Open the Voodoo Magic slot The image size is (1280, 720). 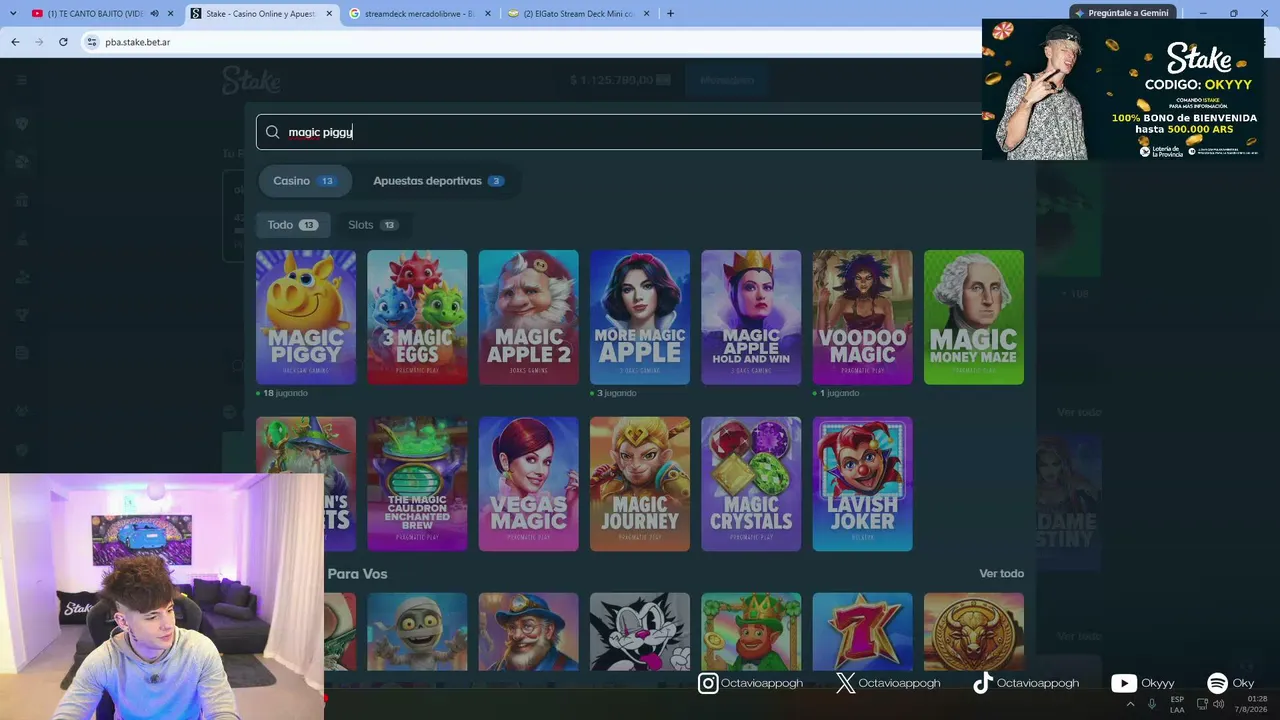[863, 317]
